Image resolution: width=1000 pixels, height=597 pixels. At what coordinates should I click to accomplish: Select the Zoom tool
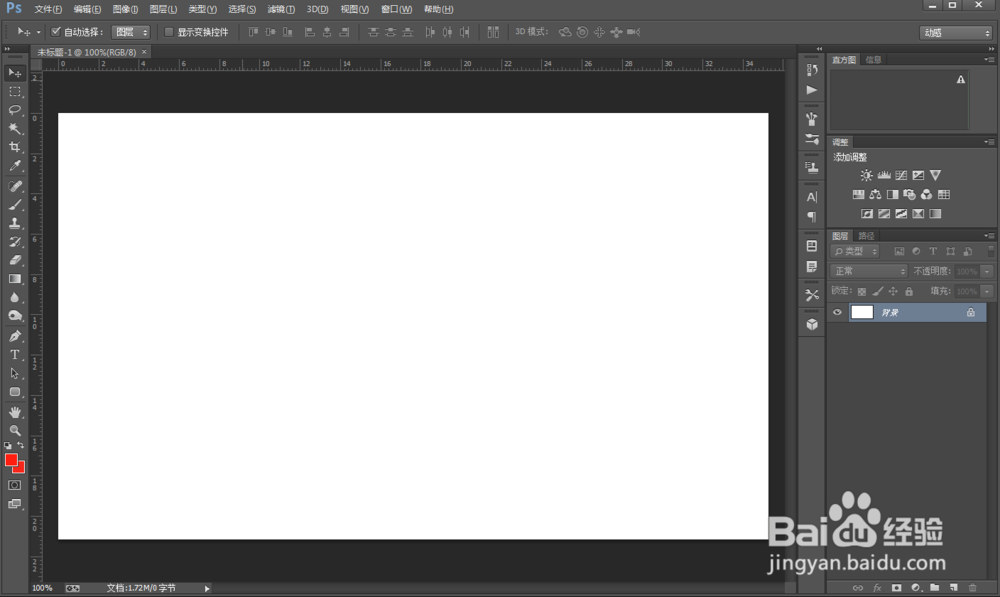(15, 431)
